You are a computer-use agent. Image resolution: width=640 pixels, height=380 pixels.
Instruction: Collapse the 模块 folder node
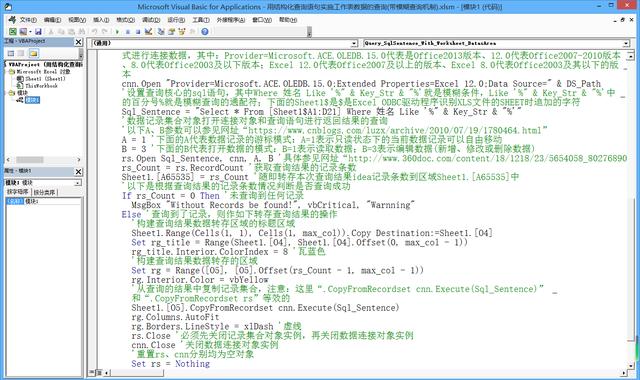coord(6,93)
